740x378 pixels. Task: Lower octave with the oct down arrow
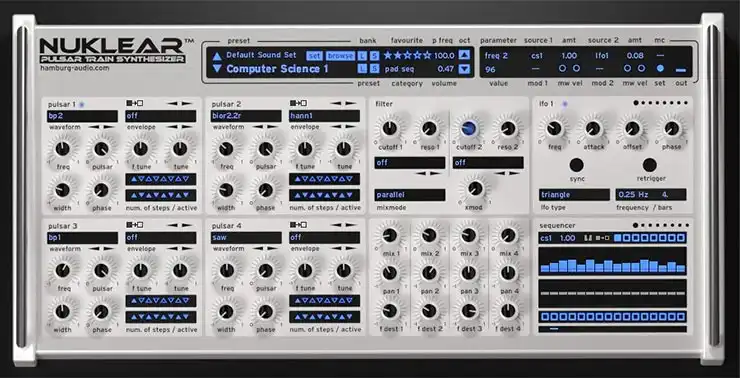[x=464, y=69]
